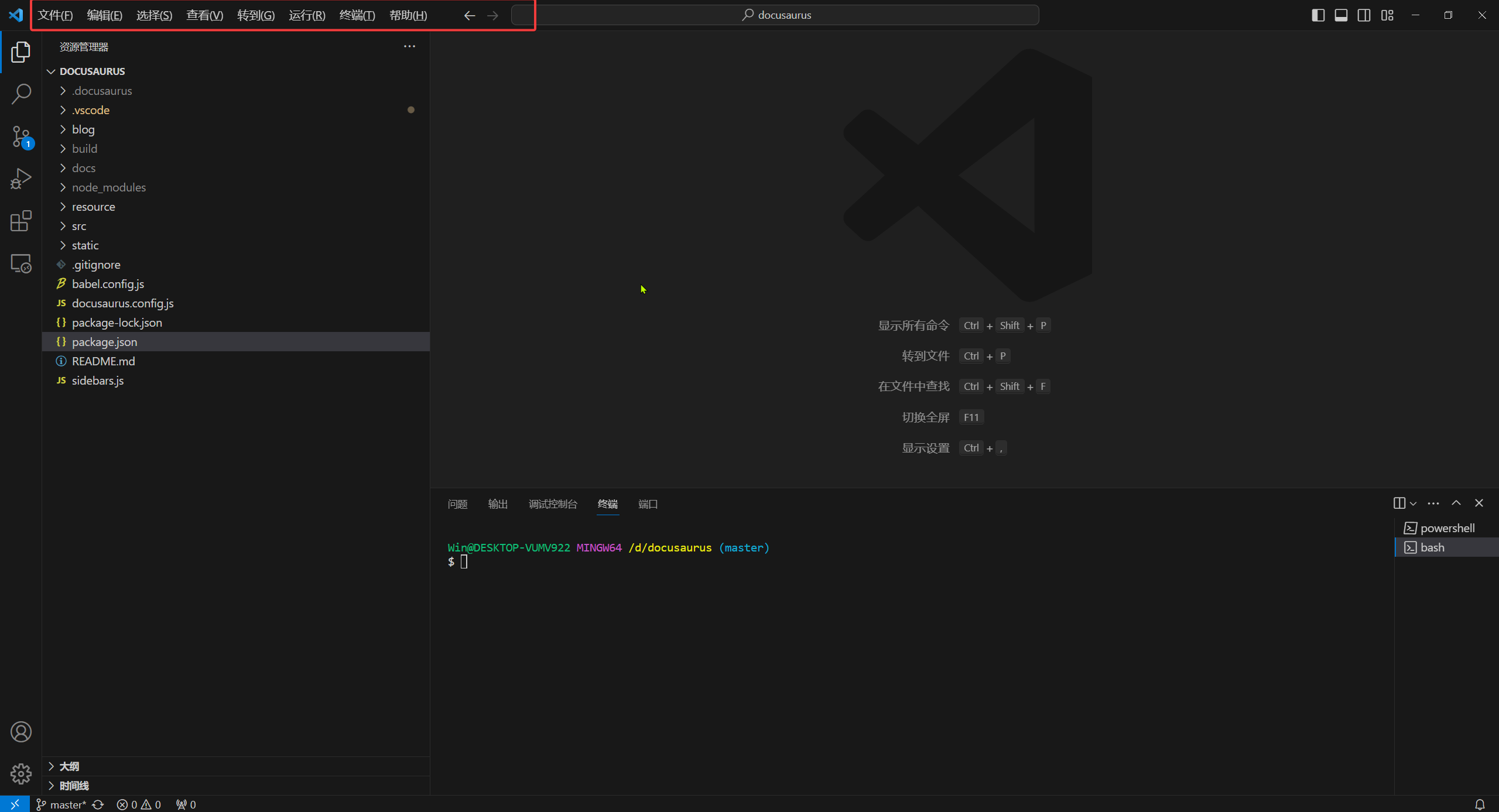1499x812 pixels.
Task: Open .gitignore file
Action: point(236,265)
